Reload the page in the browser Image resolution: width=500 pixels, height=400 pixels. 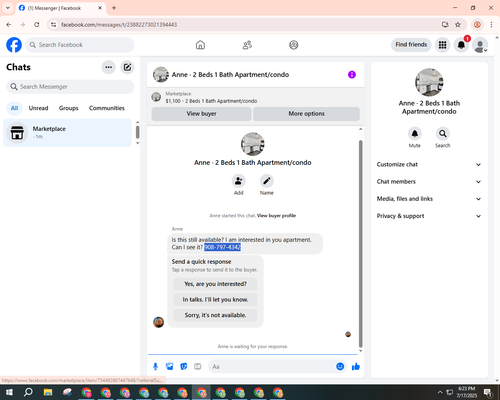coord(37,25)
